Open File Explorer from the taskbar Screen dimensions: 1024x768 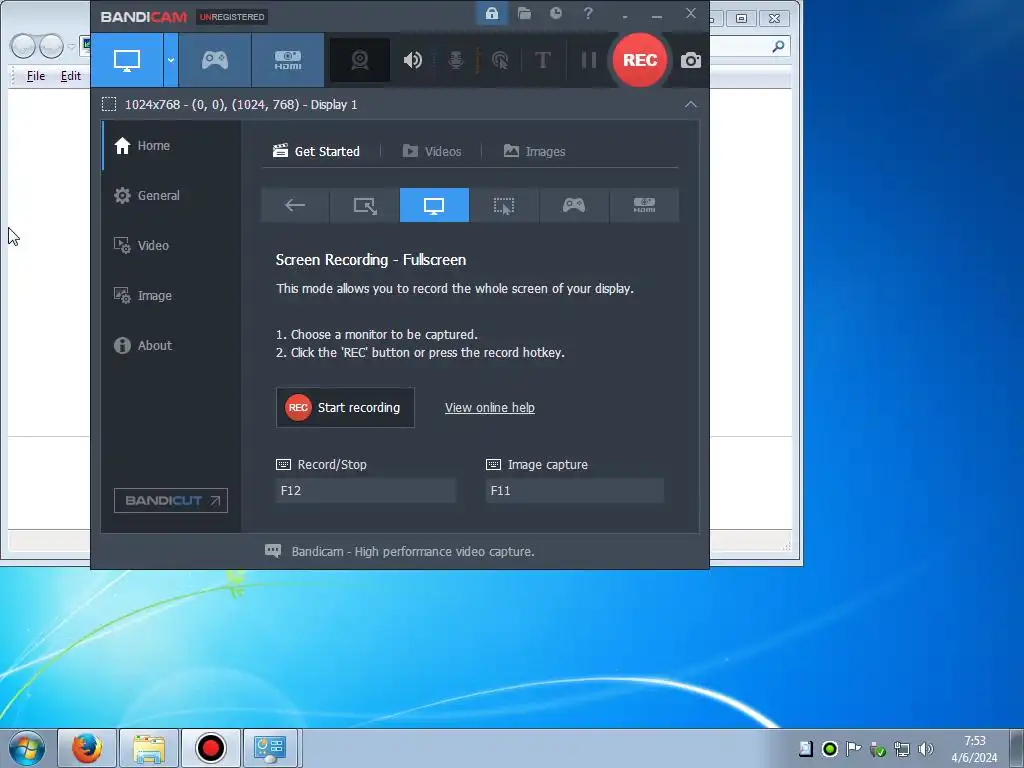coord(149,748)
